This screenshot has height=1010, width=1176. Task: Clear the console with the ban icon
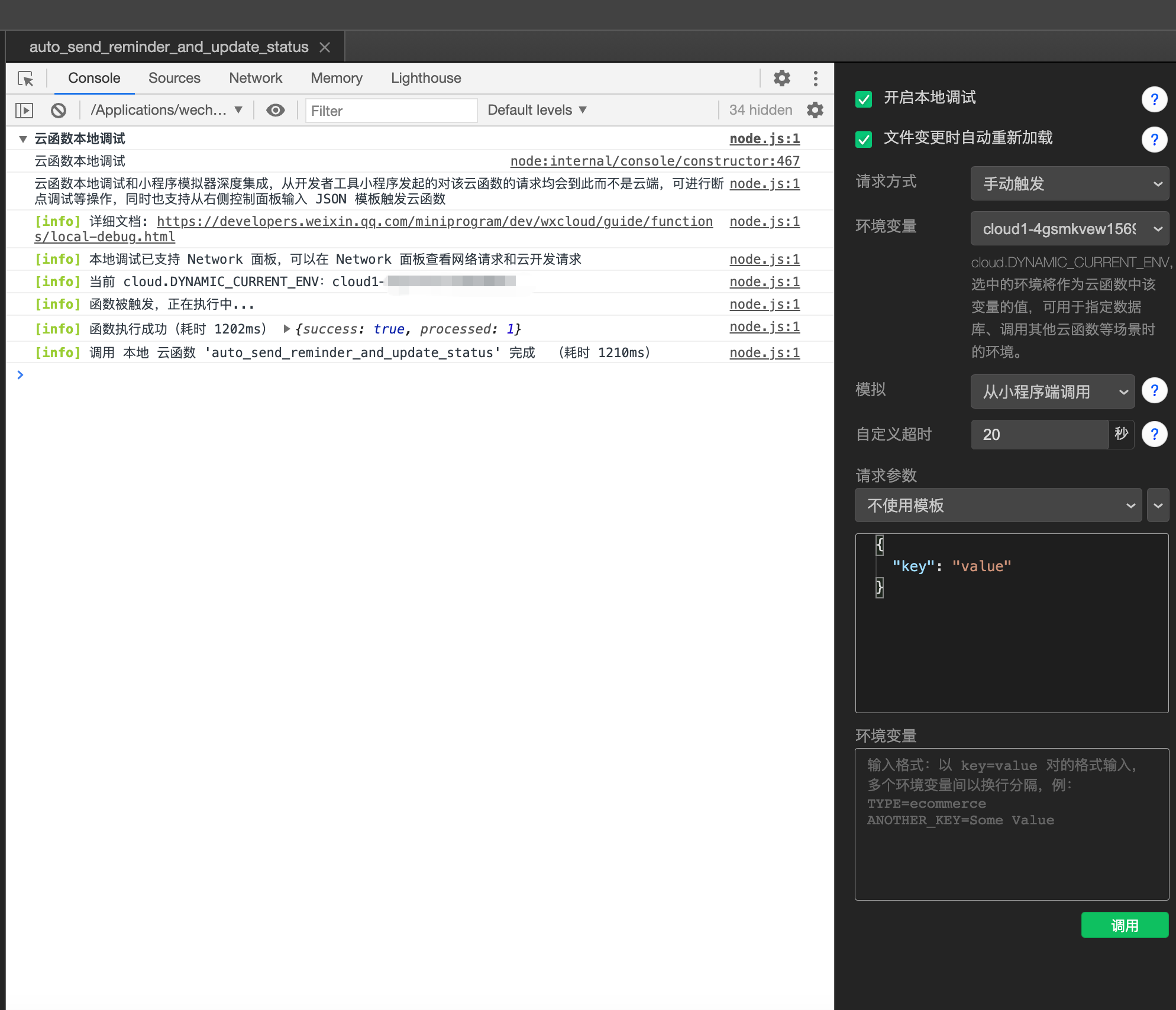58,111
